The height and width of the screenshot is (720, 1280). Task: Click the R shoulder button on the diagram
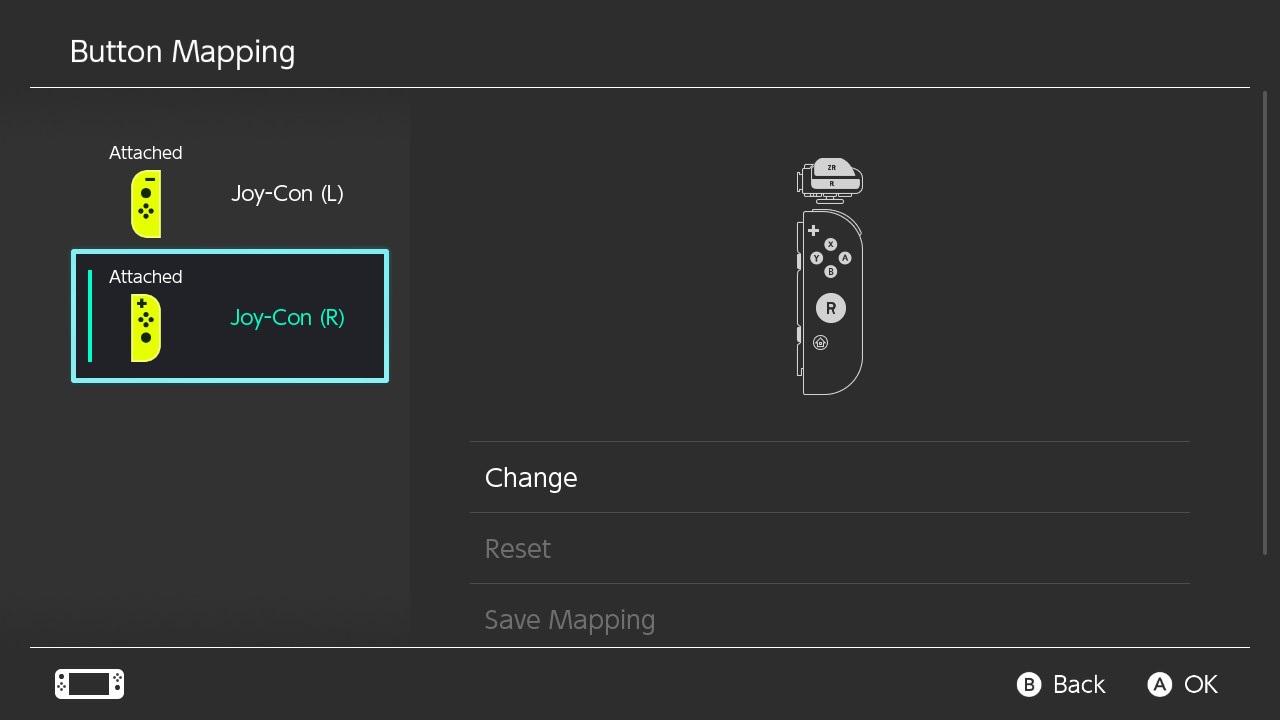click(x=831, y=184)
